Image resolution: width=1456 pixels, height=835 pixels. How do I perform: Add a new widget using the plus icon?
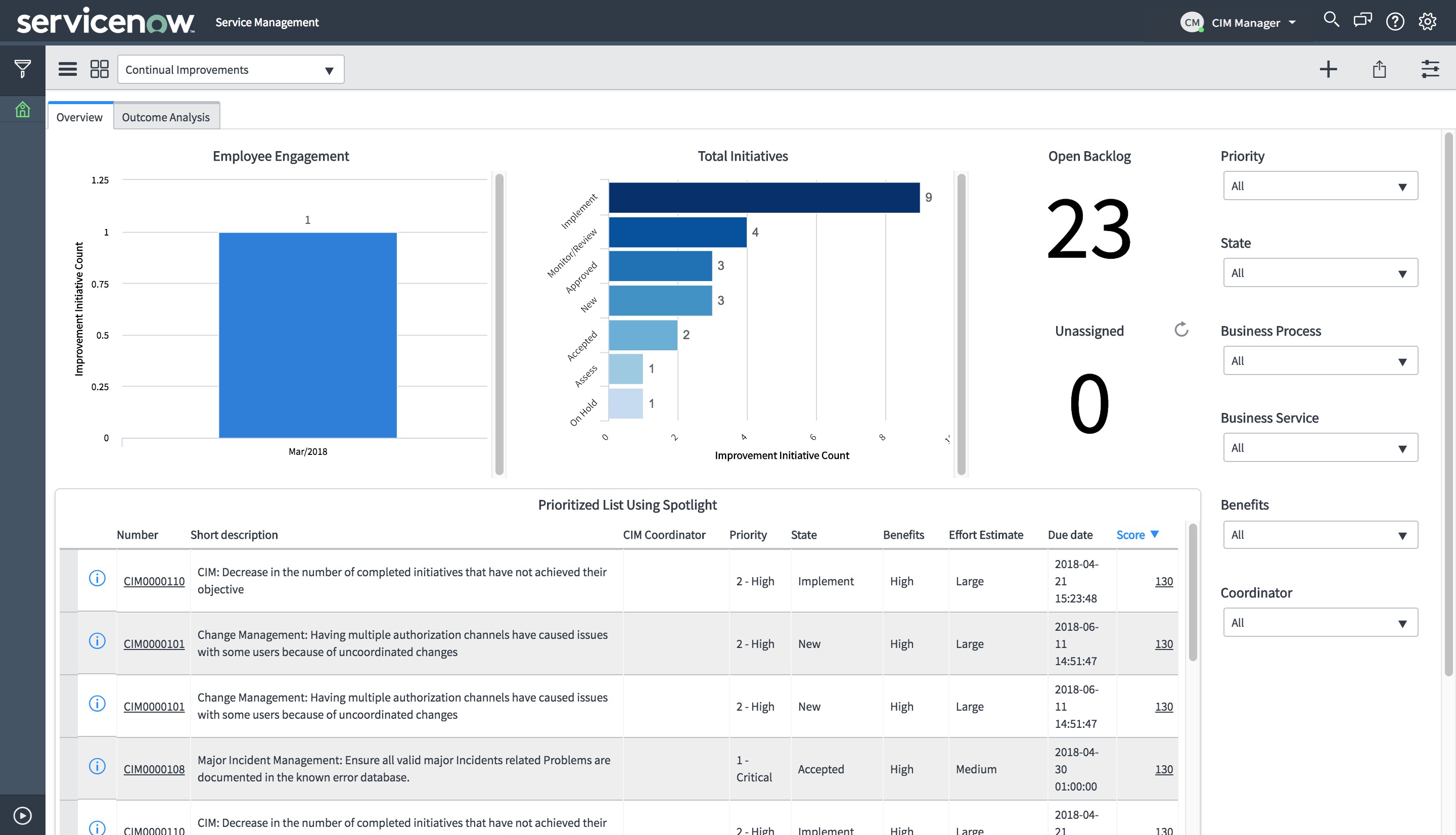click(1329, 69)
